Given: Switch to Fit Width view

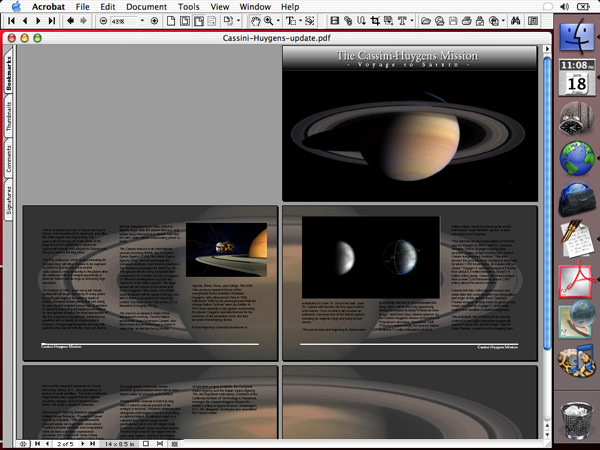Looking at the screenshot, I should (199, 21).
